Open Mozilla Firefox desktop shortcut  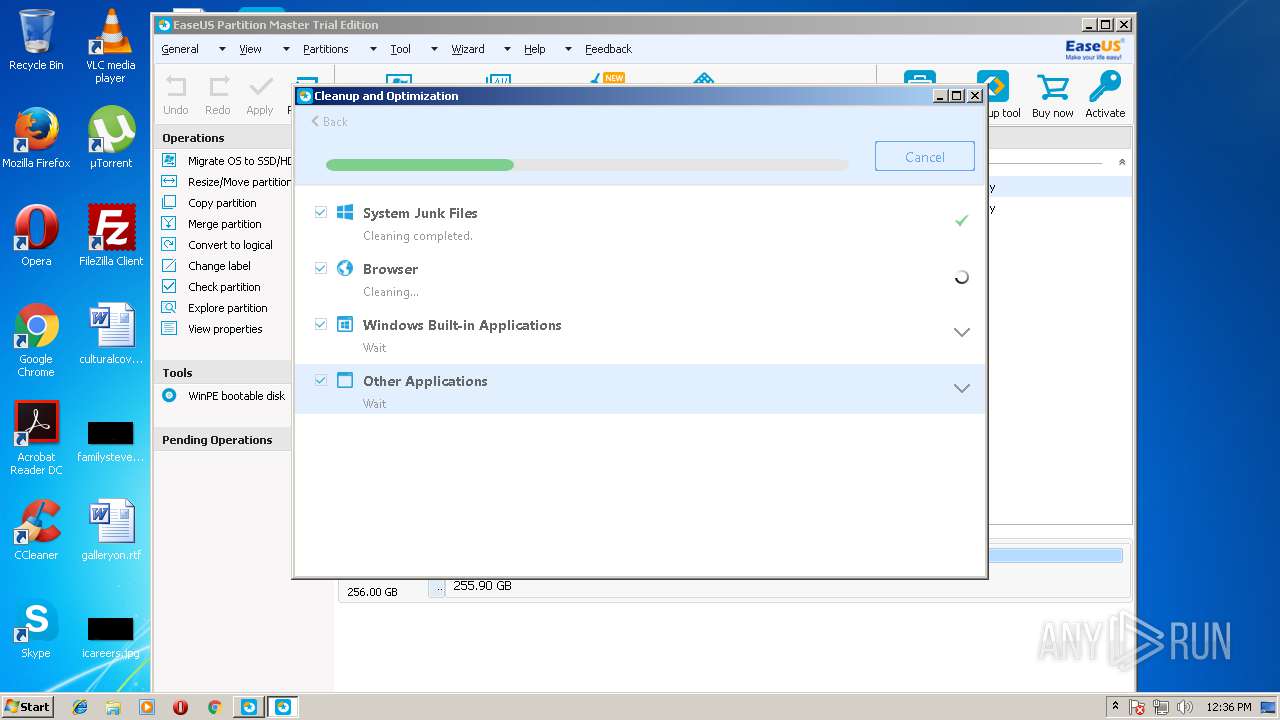pos(36,138)
